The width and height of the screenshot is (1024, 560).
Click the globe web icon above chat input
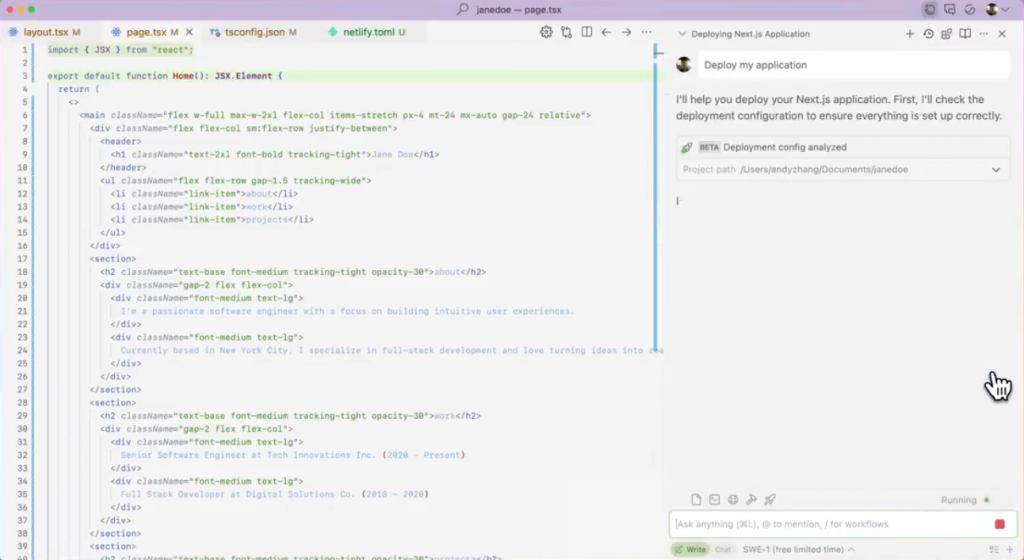click(733, 500)
